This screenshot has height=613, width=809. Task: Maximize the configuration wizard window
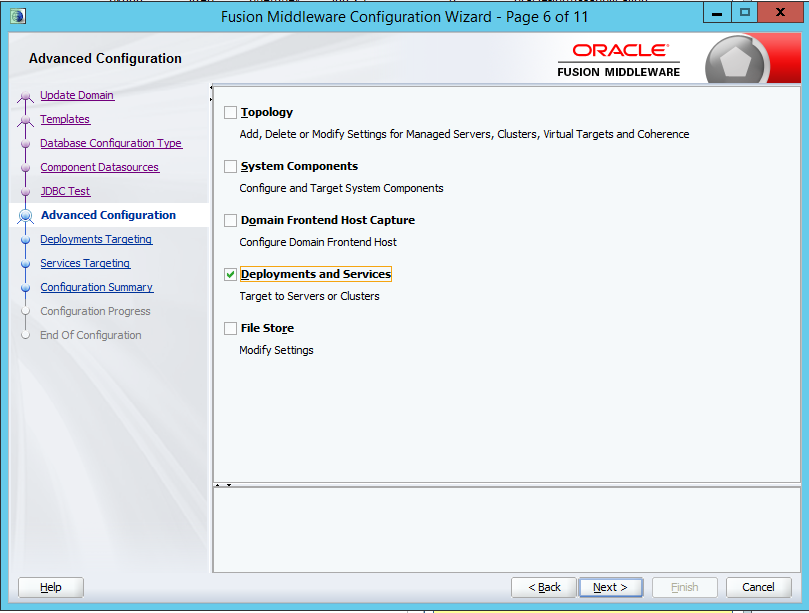click(x=745, y=13)
